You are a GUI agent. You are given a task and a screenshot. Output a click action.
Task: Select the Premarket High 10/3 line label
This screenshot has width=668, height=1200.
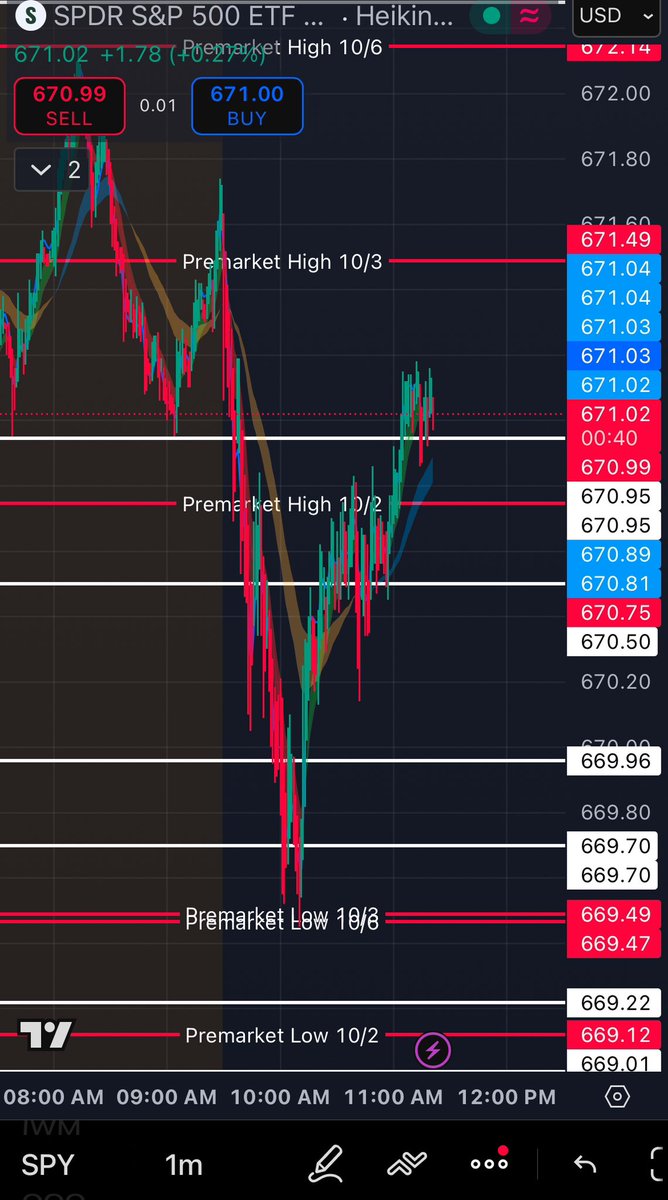click(x=282, y=261)
